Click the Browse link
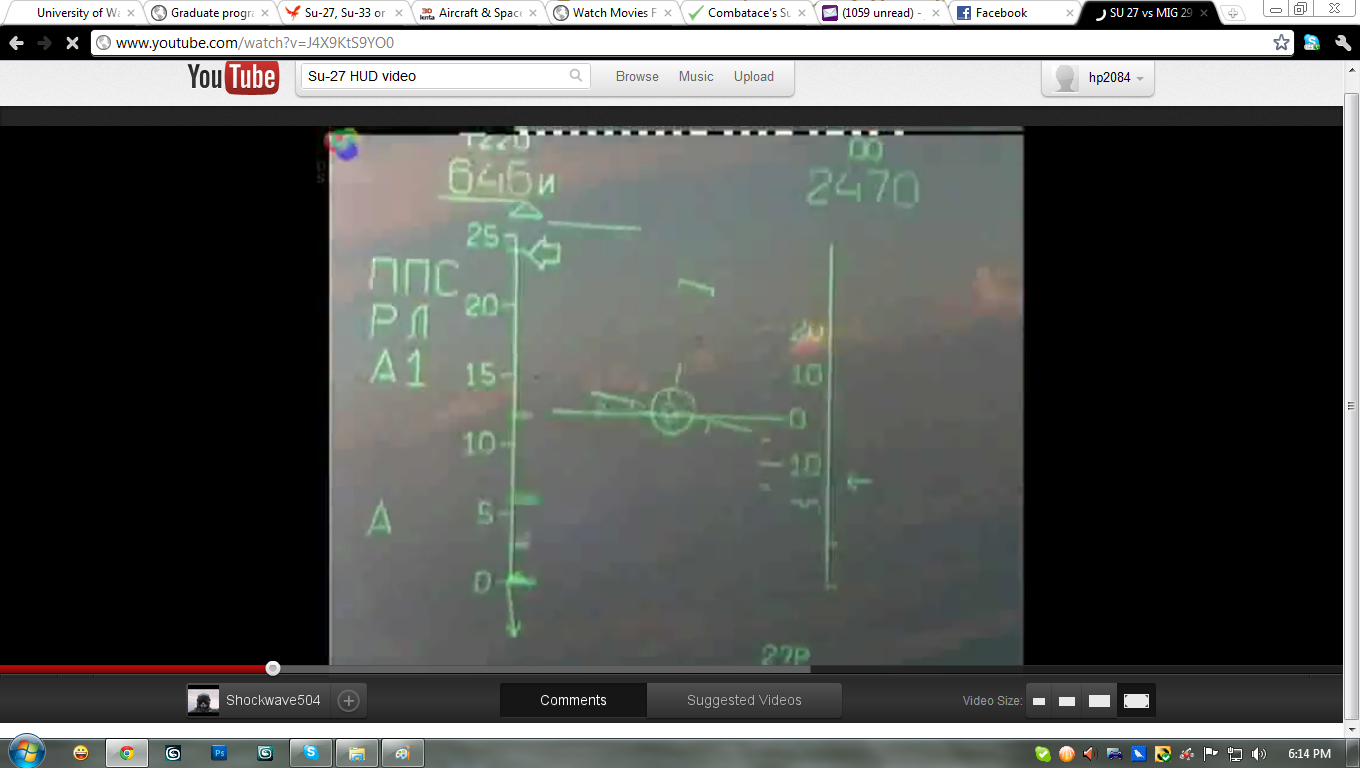The image size is (1360, 768). (x=637, y=76)
